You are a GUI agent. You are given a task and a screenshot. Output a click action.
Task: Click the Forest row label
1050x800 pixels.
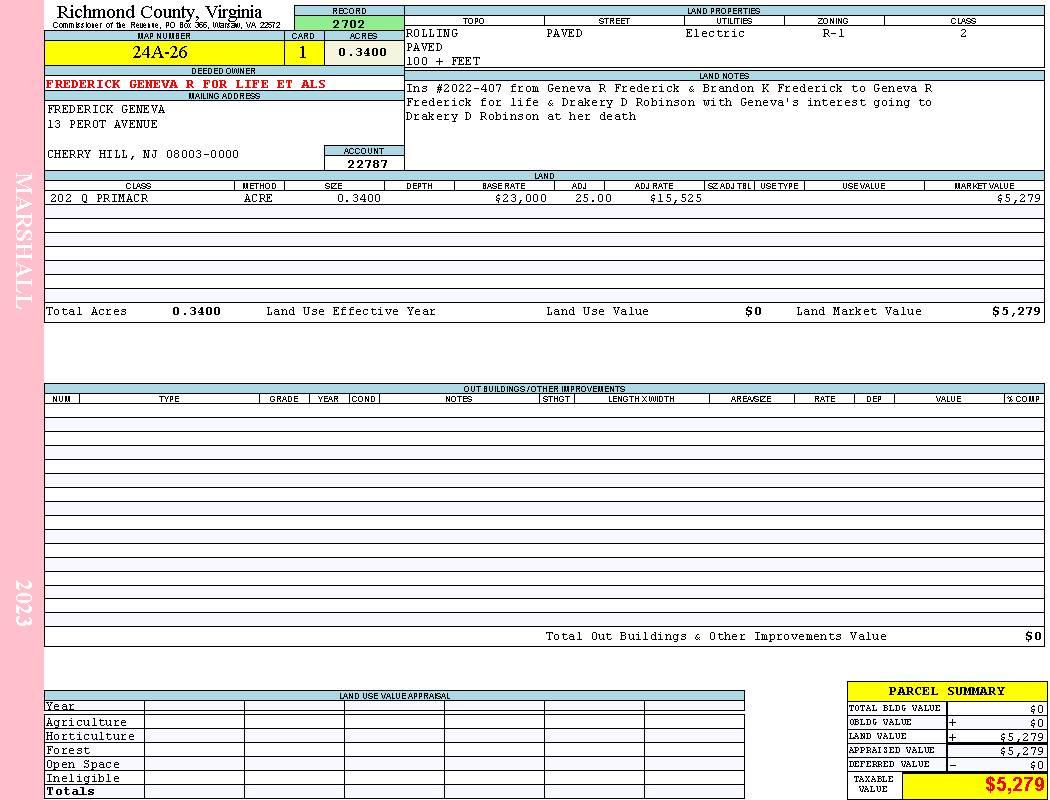pyautogui.click(x=68, y=750)
